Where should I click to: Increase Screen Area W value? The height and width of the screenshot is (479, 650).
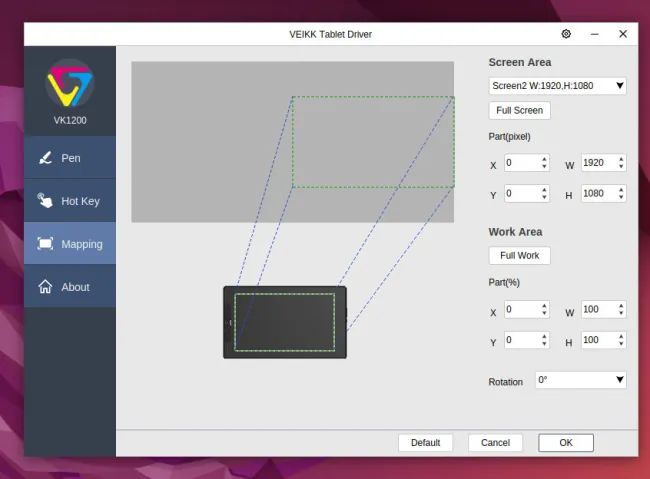click(621, 158)
